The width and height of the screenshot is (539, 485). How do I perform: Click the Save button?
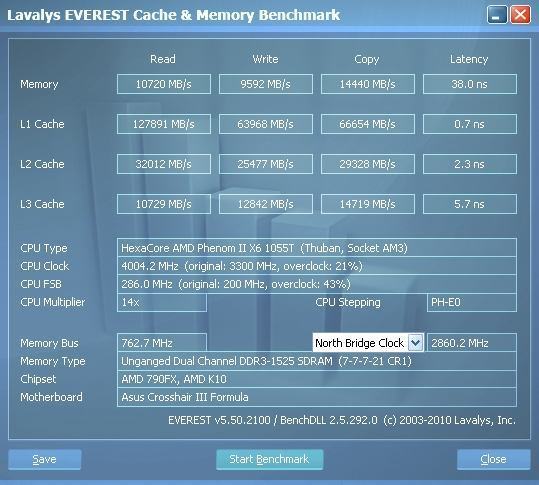pyautogui.click(x=45, y=459)
